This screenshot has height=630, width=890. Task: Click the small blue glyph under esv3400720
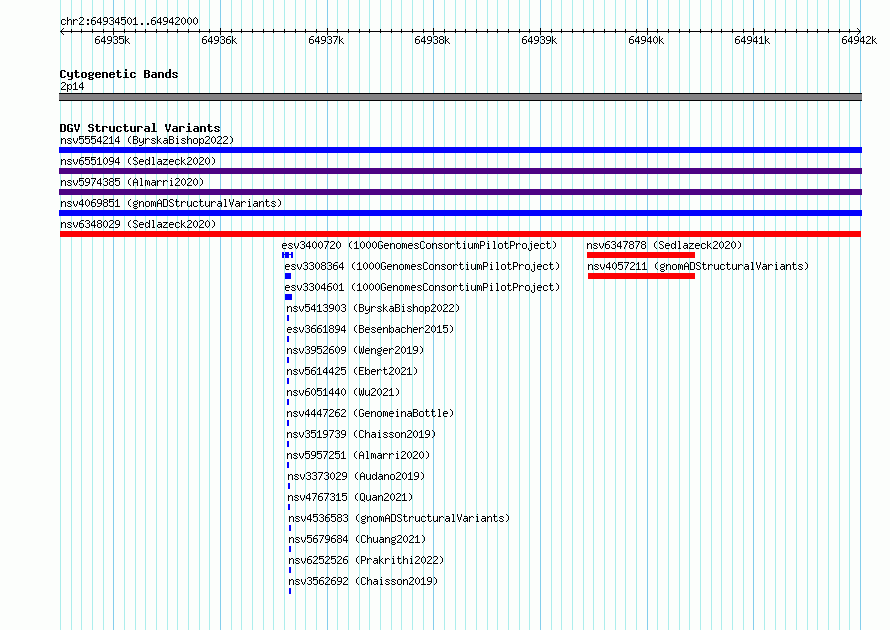click(x=287, y=255)
